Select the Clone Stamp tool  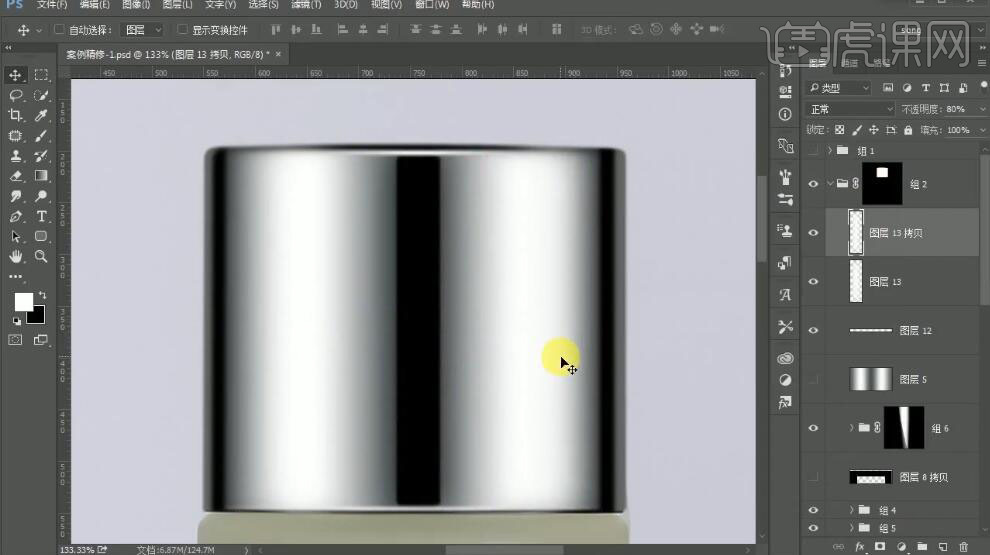16,156
